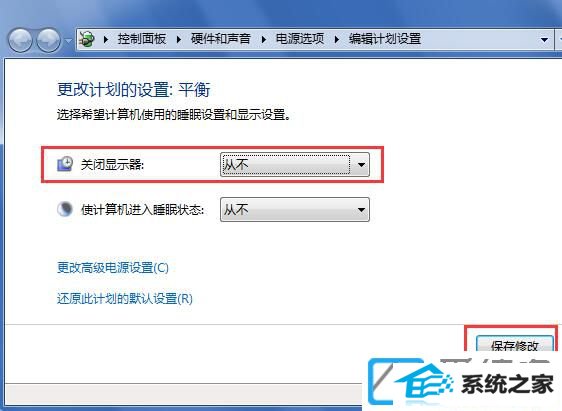This screenshot has height=411, width=562.
Task: Click the Back navigation arrow button
Action: click(x=20, y=39)
